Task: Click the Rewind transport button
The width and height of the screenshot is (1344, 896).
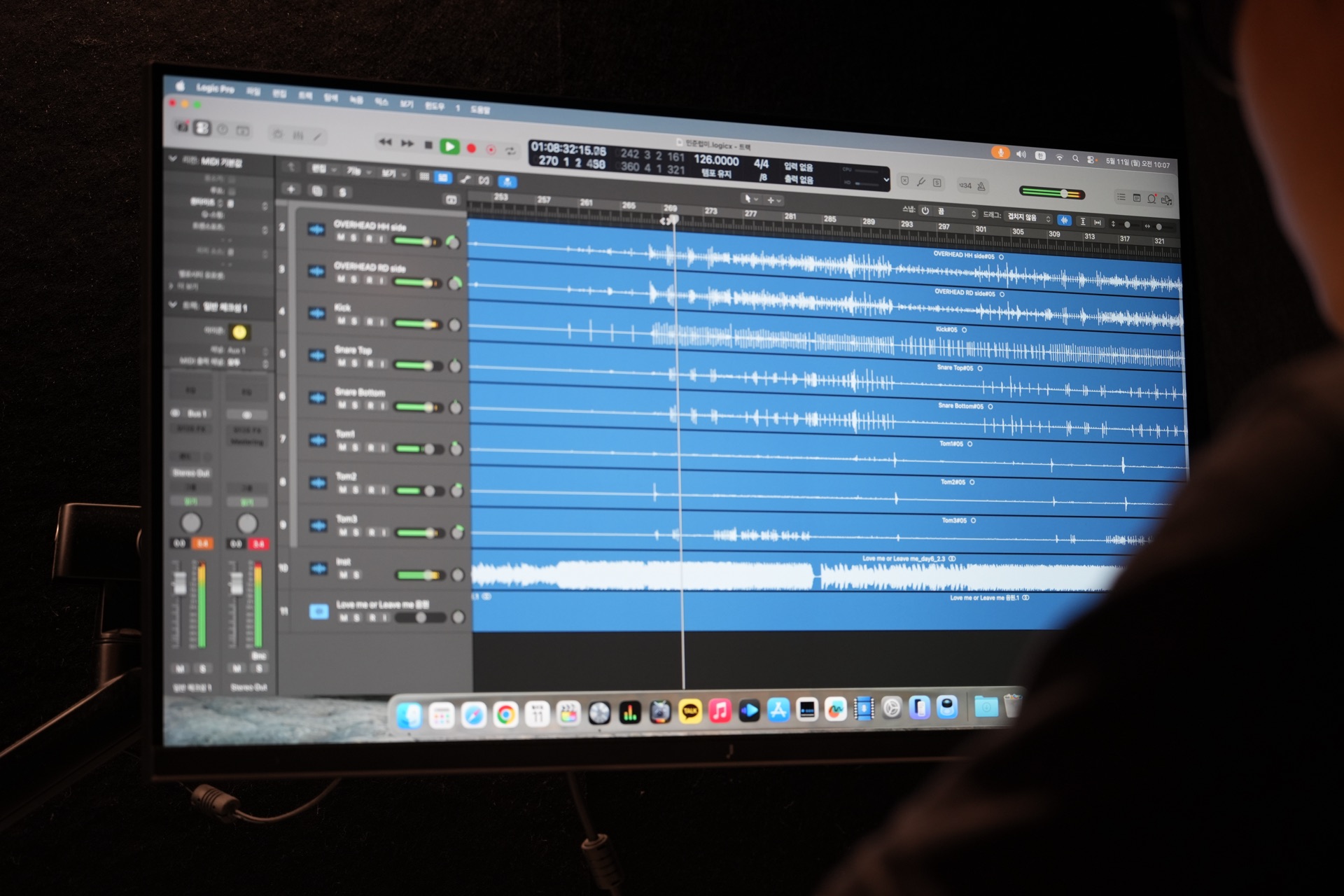Action: 385,142
